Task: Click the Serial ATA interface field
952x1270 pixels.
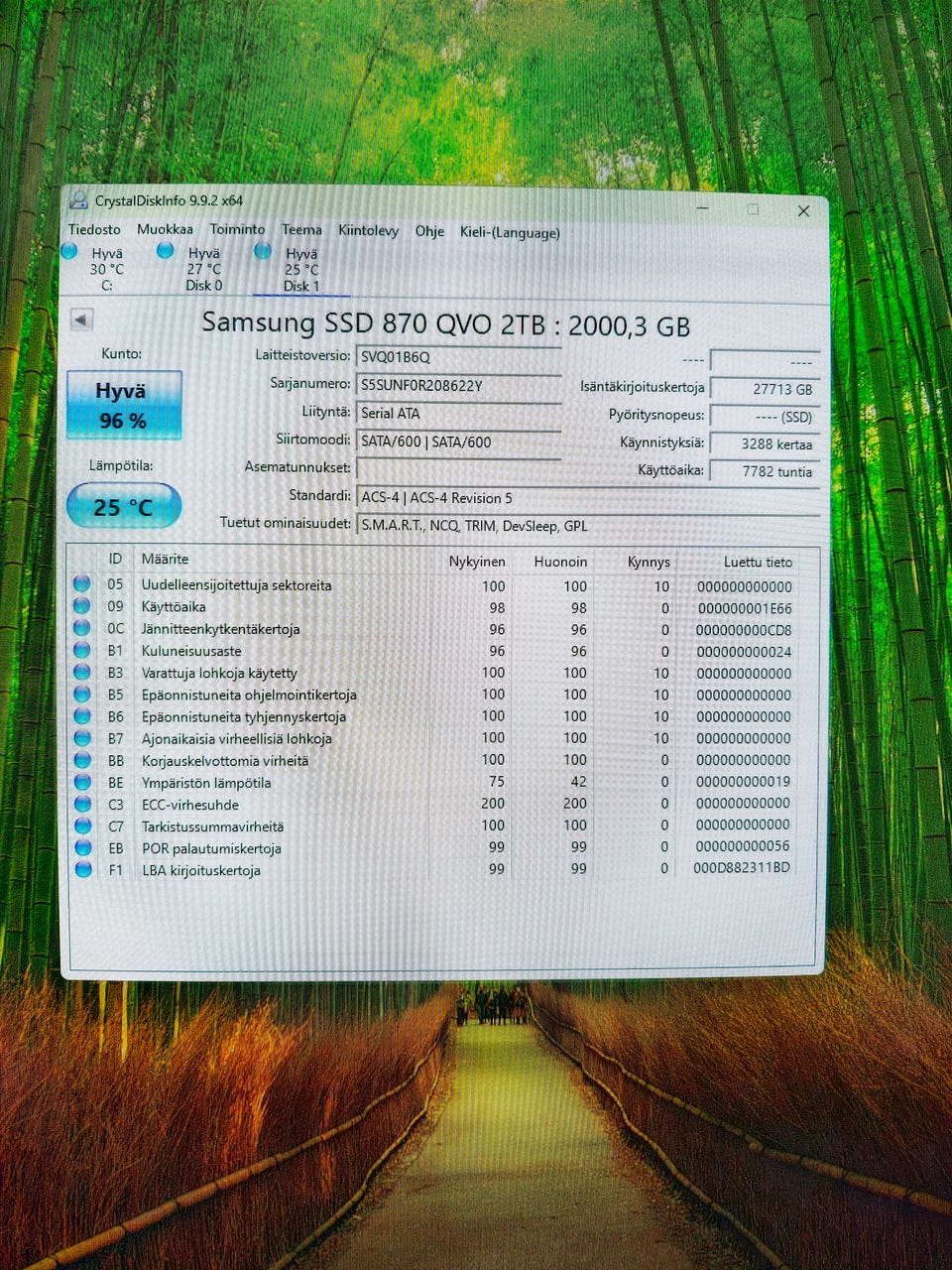Action: (458, 414)
